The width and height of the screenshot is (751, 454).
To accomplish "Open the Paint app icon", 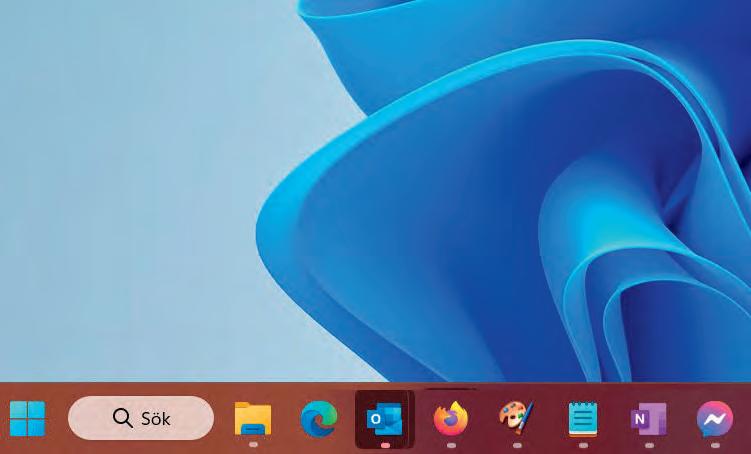I will 516,418.
